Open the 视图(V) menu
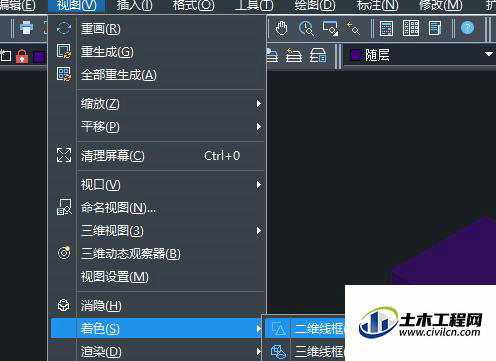 [x=76, y=5]
